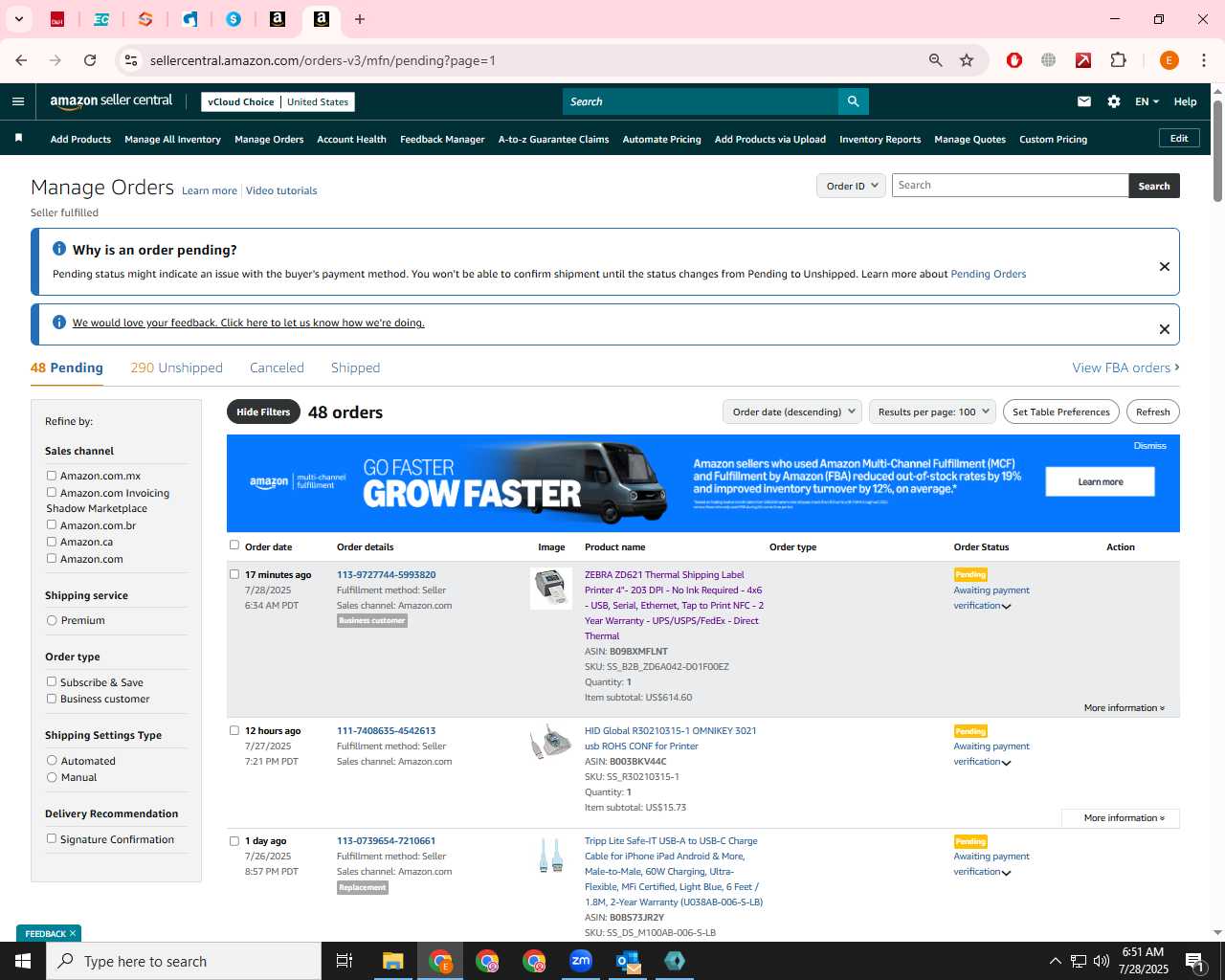Open the tab search dropdown arrow
This screenshot has height=980, width=1225.
18,19
